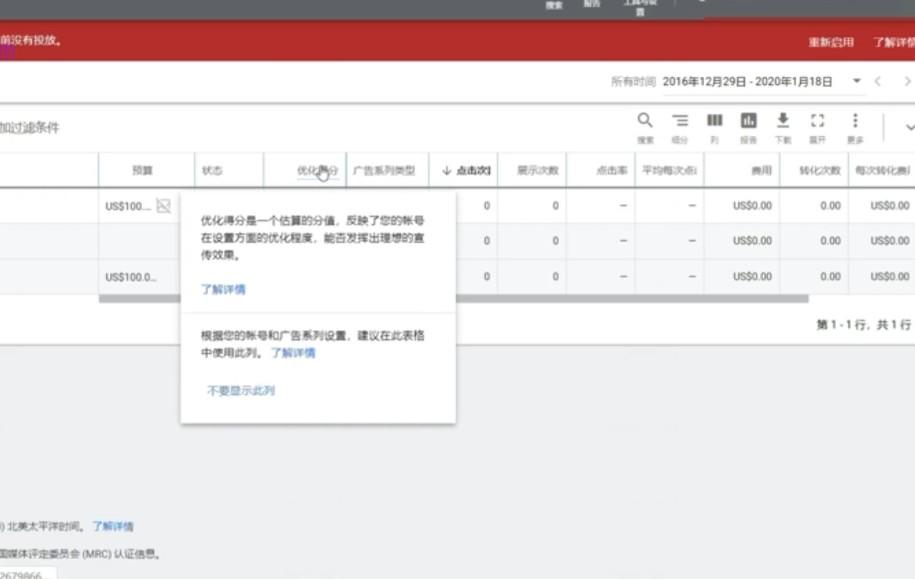Open the three-dot more (更多) menu
Viewport: 915px width, 579px height.
pyautogui.click(x=855, y=121)
